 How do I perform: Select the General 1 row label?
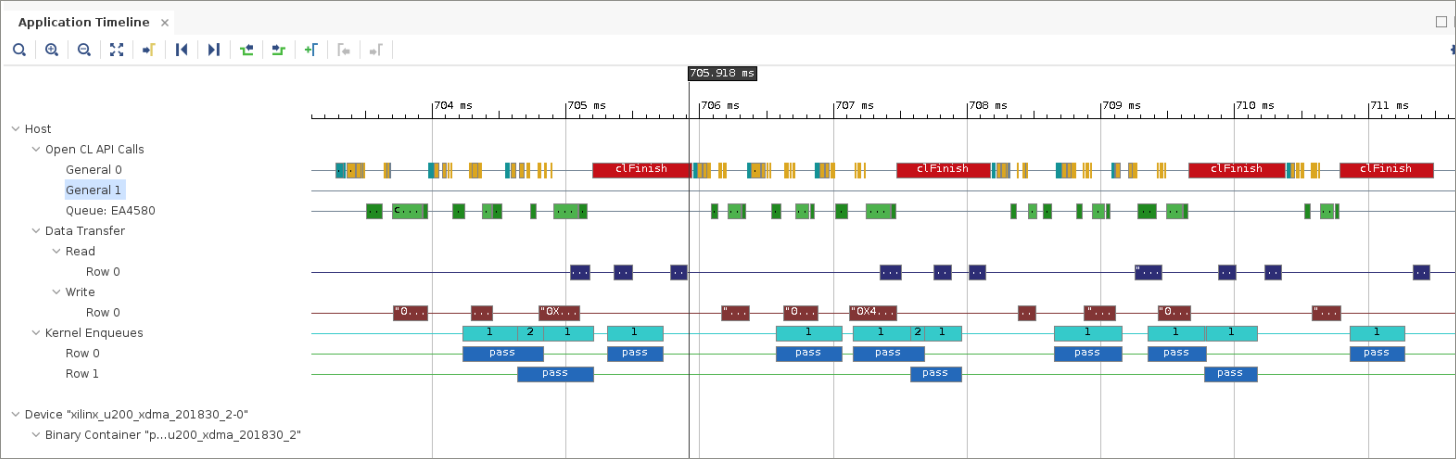click(94, 190)
